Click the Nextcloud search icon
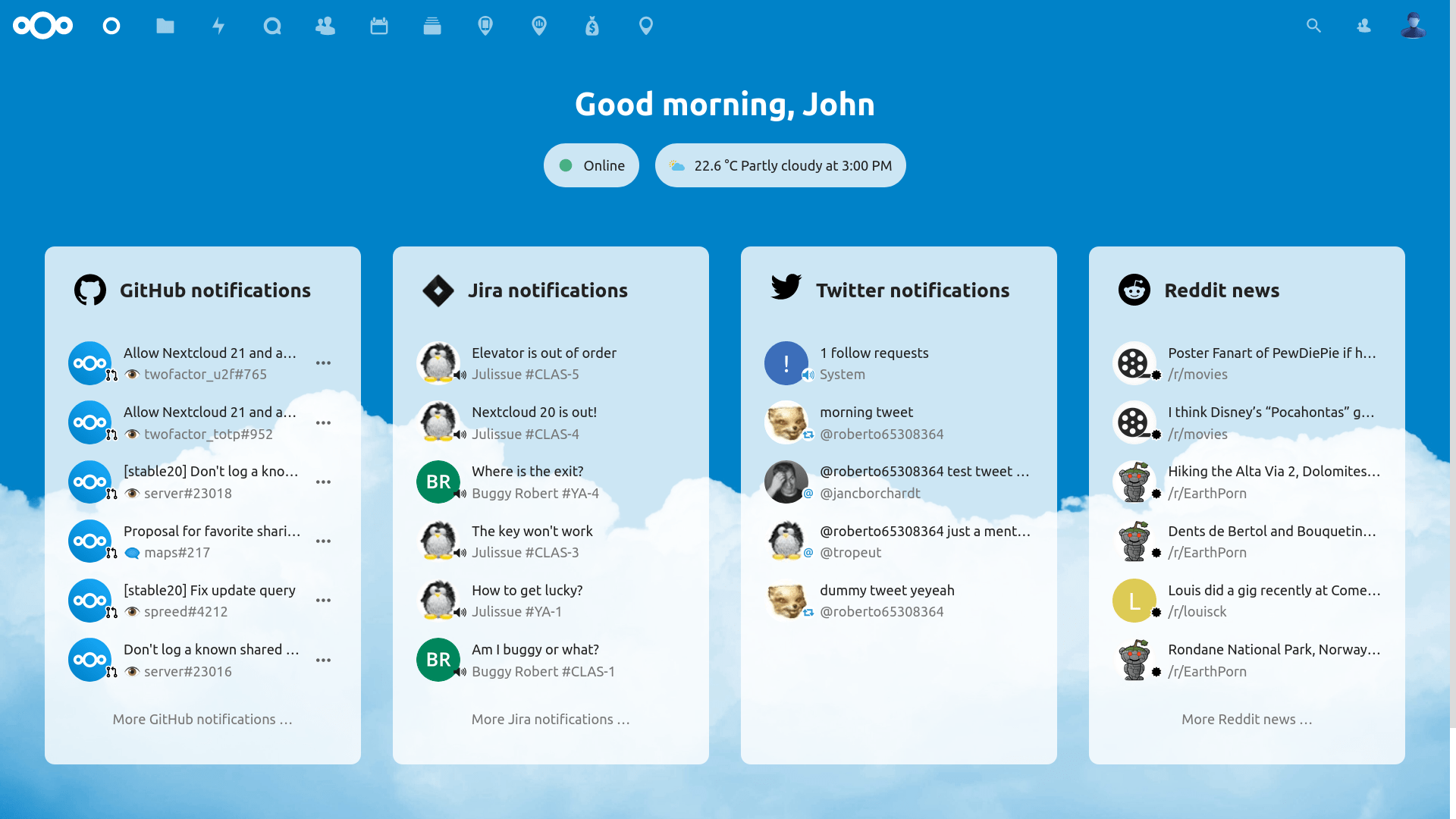The width and height of the screenshot is (1456, 819). pyautogui.click(x=1314, y=25)
